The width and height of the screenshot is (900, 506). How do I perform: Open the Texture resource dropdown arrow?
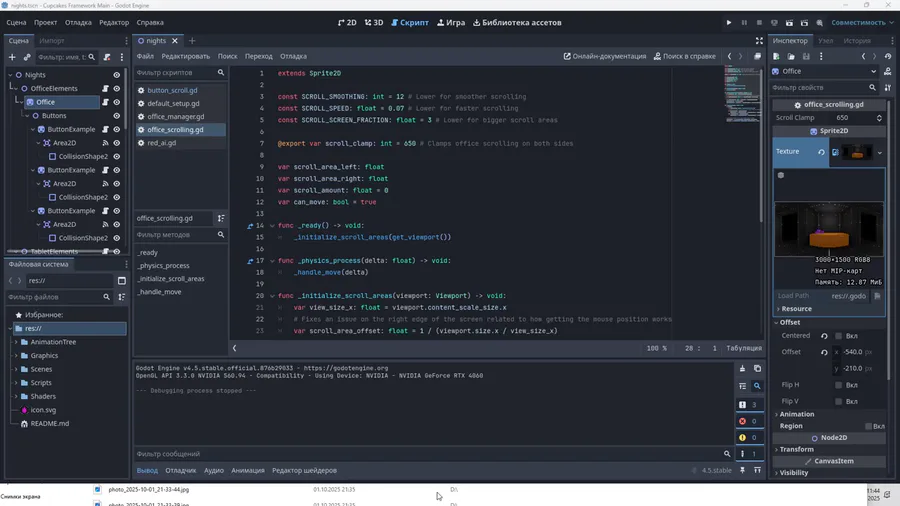879,153
